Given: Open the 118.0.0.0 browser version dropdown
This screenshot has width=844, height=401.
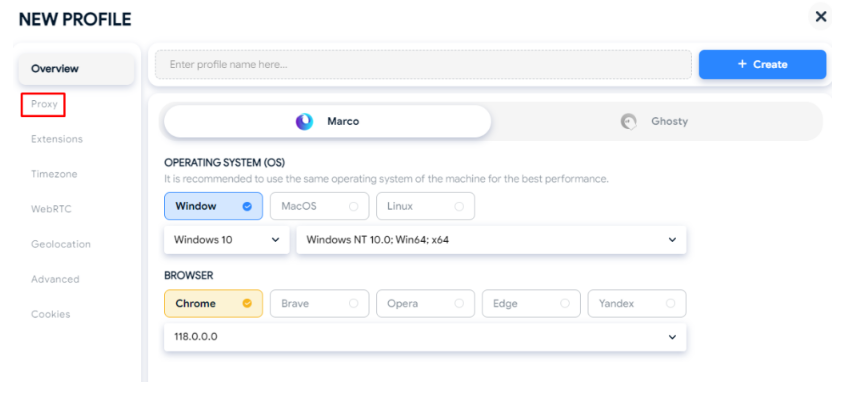Looking at the screenshot, I should coord(425,337).
